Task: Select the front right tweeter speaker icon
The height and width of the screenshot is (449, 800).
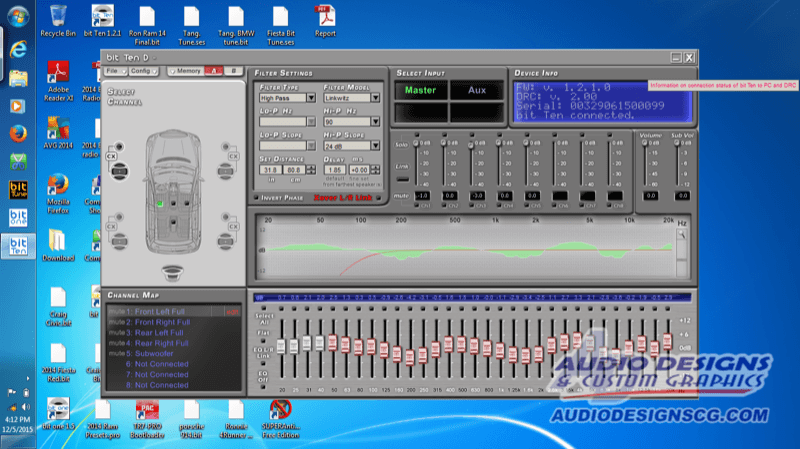Action: [225, 147]
